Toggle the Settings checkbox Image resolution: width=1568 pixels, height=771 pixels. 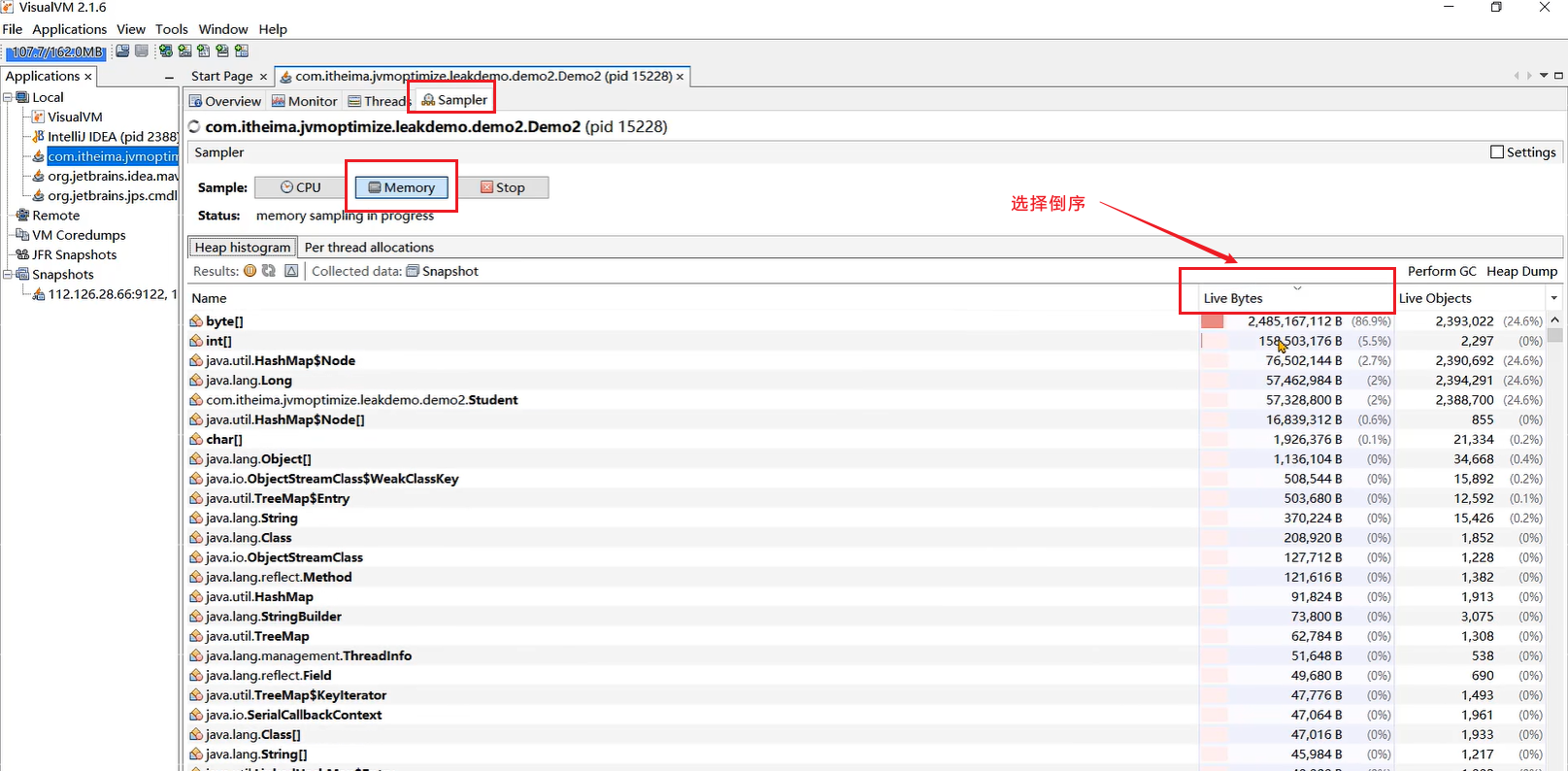pyautogui.click(x=1497, y=152)
